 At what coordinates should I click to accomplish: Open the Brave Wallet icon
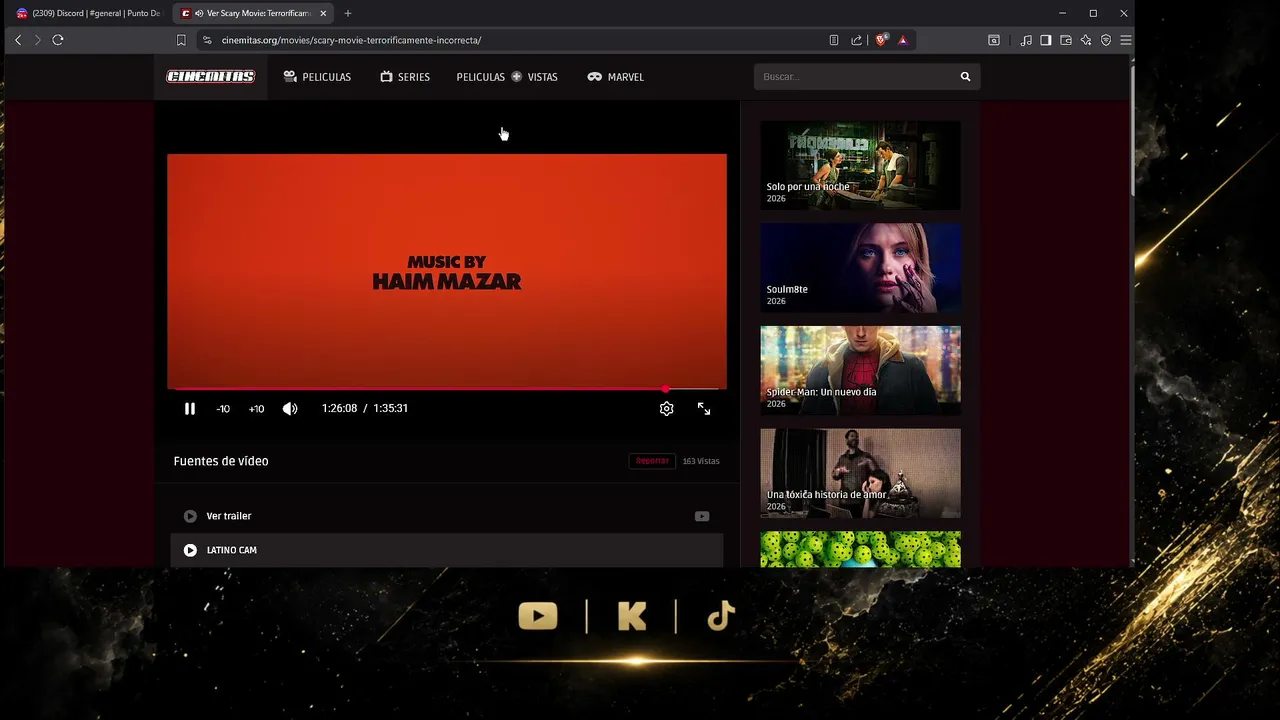pyautogui.click(x=1066, y=40)
